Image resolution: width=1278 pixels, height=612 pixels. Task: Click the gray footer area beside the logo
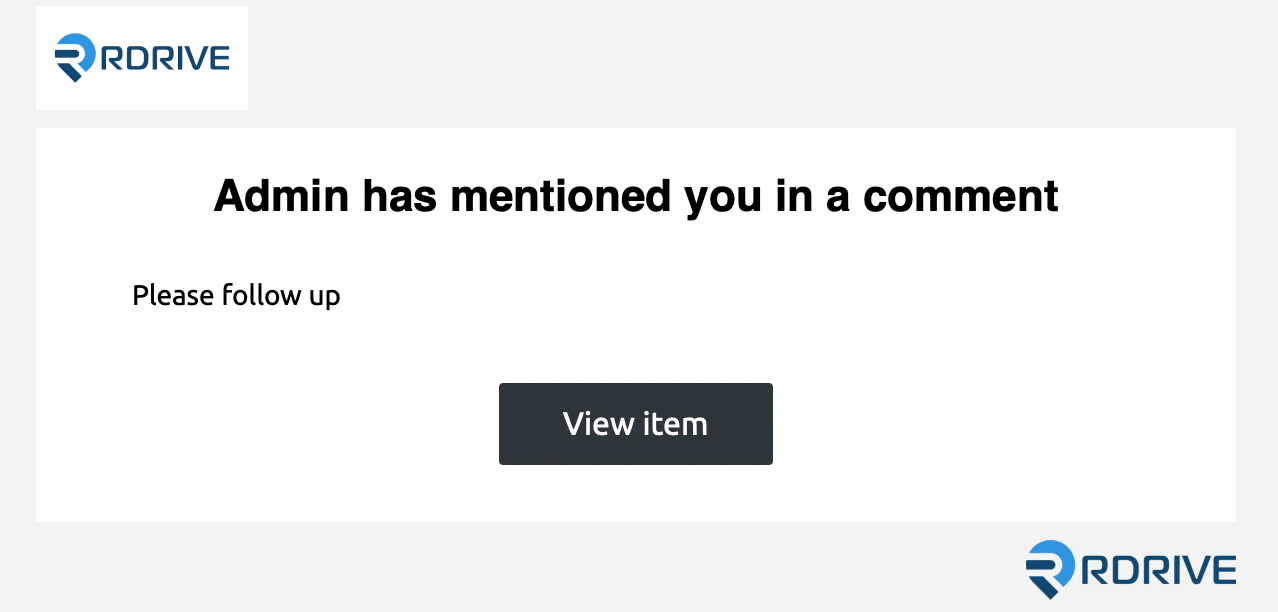(500, 570)
